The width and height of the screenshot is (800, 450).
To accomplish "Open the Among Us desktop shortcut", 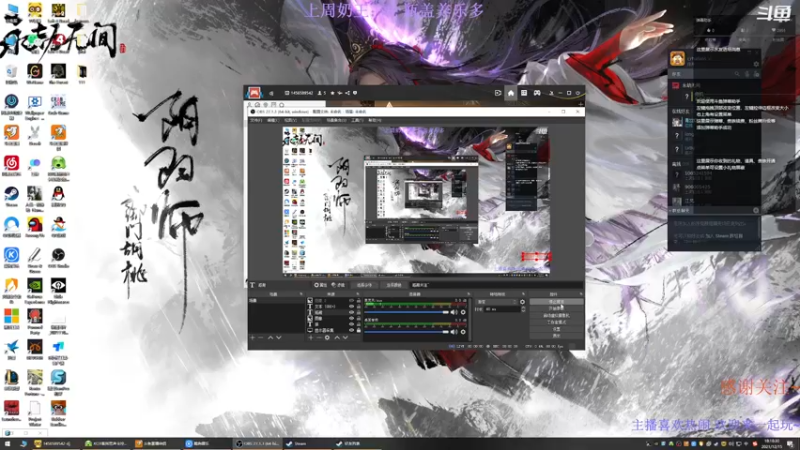I will (x=35, y=227).
